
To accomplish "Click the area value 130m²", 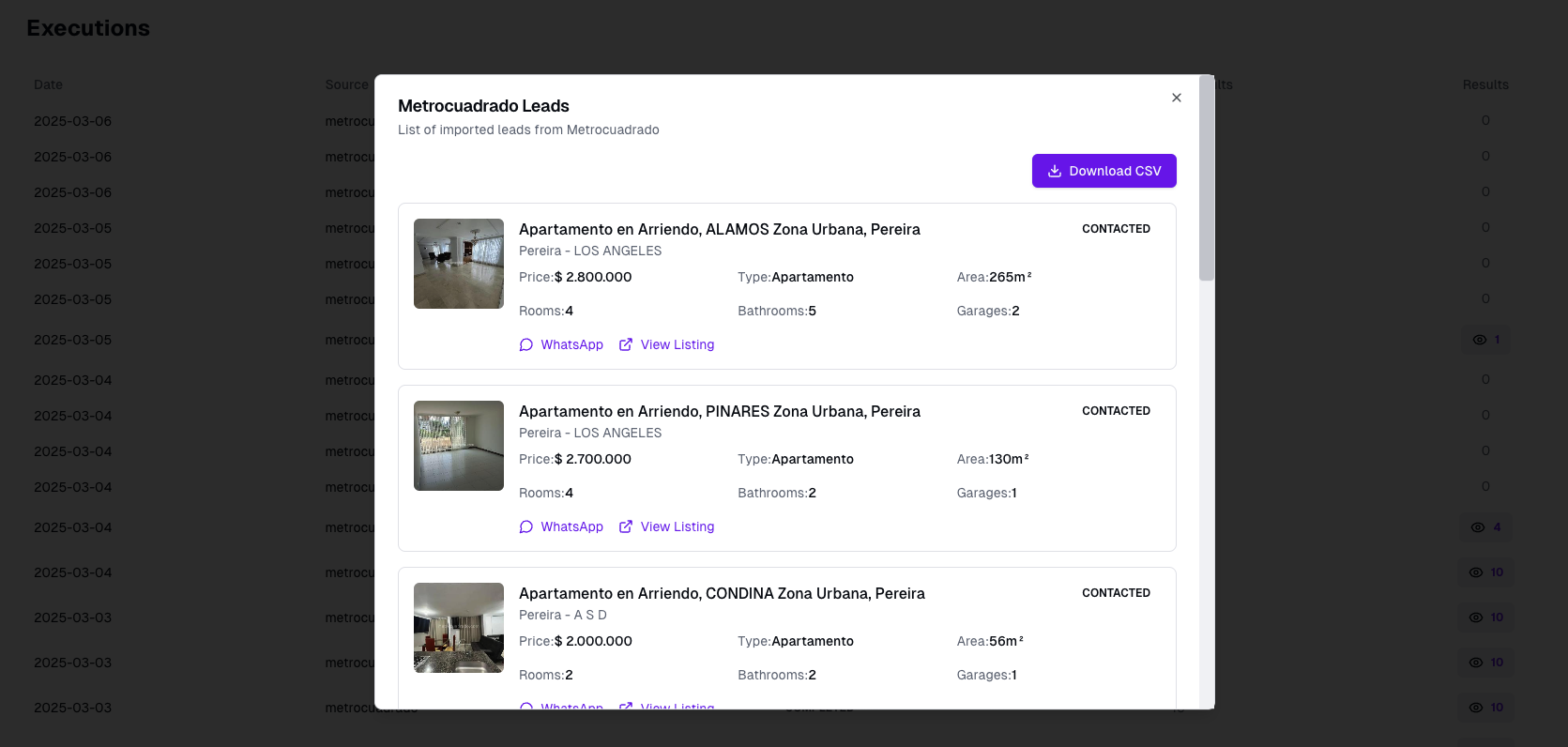I will (1009, 459).
